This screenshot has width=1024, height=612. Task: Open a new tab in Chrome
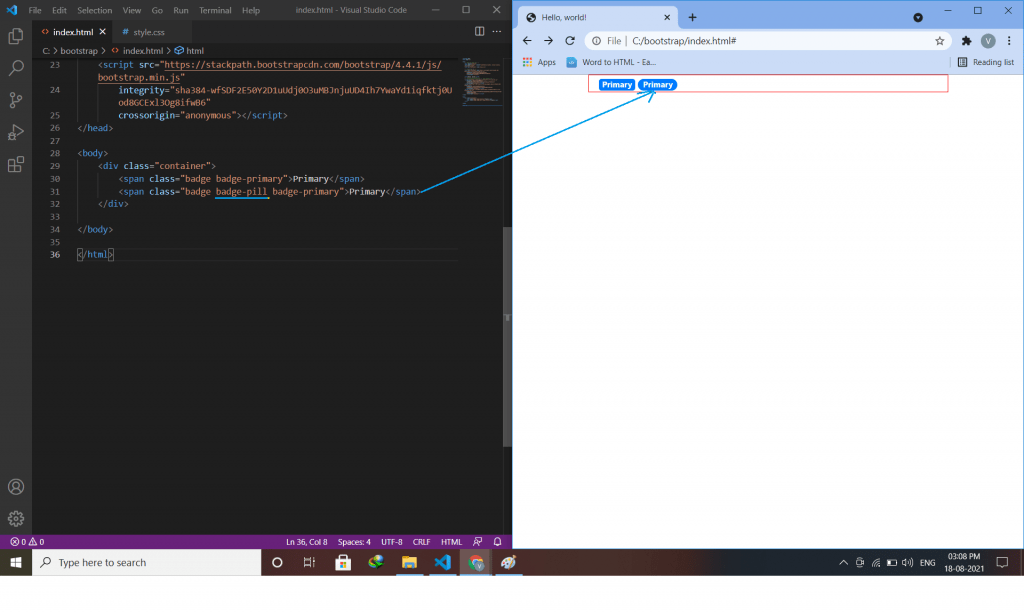click(x=692, y=18)
